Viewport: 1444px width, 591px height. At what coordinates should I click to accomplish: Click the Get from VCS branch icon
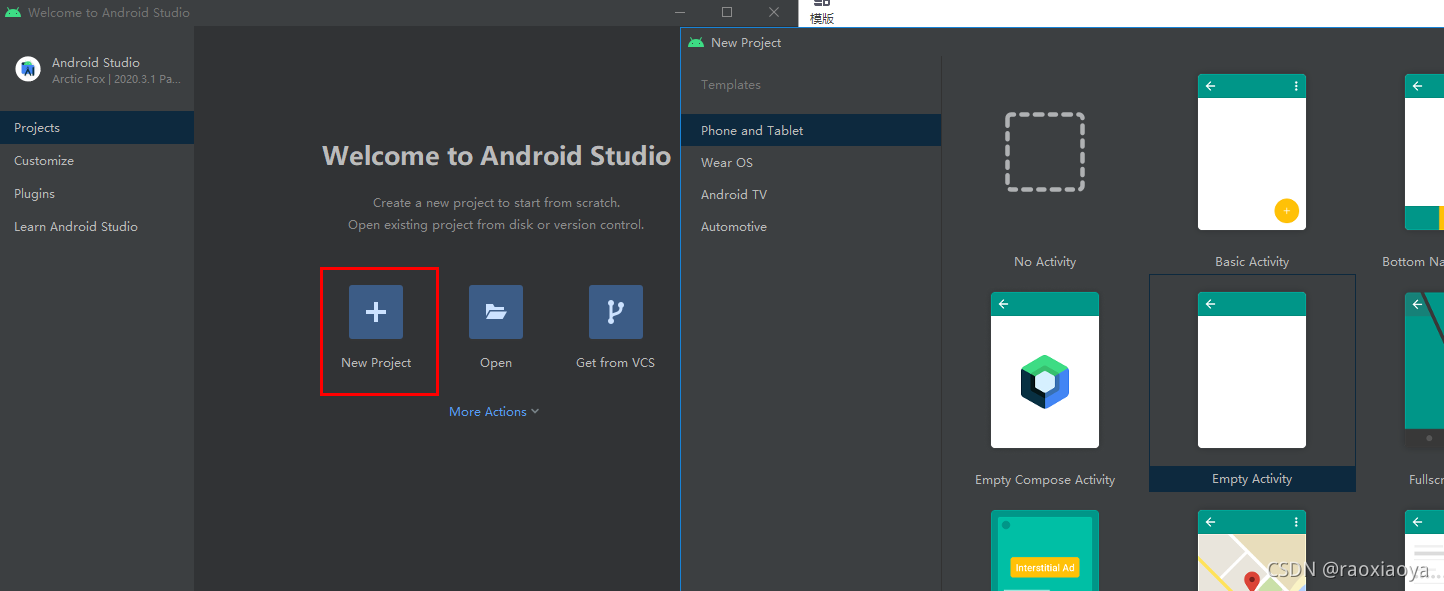[616, 312]
